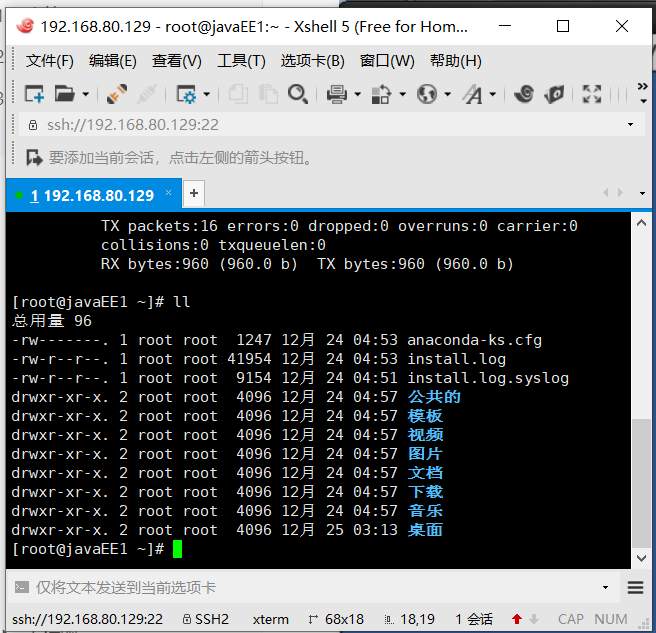Click the Copy toolbar icon
656x633 pixels.
[238, 94]
